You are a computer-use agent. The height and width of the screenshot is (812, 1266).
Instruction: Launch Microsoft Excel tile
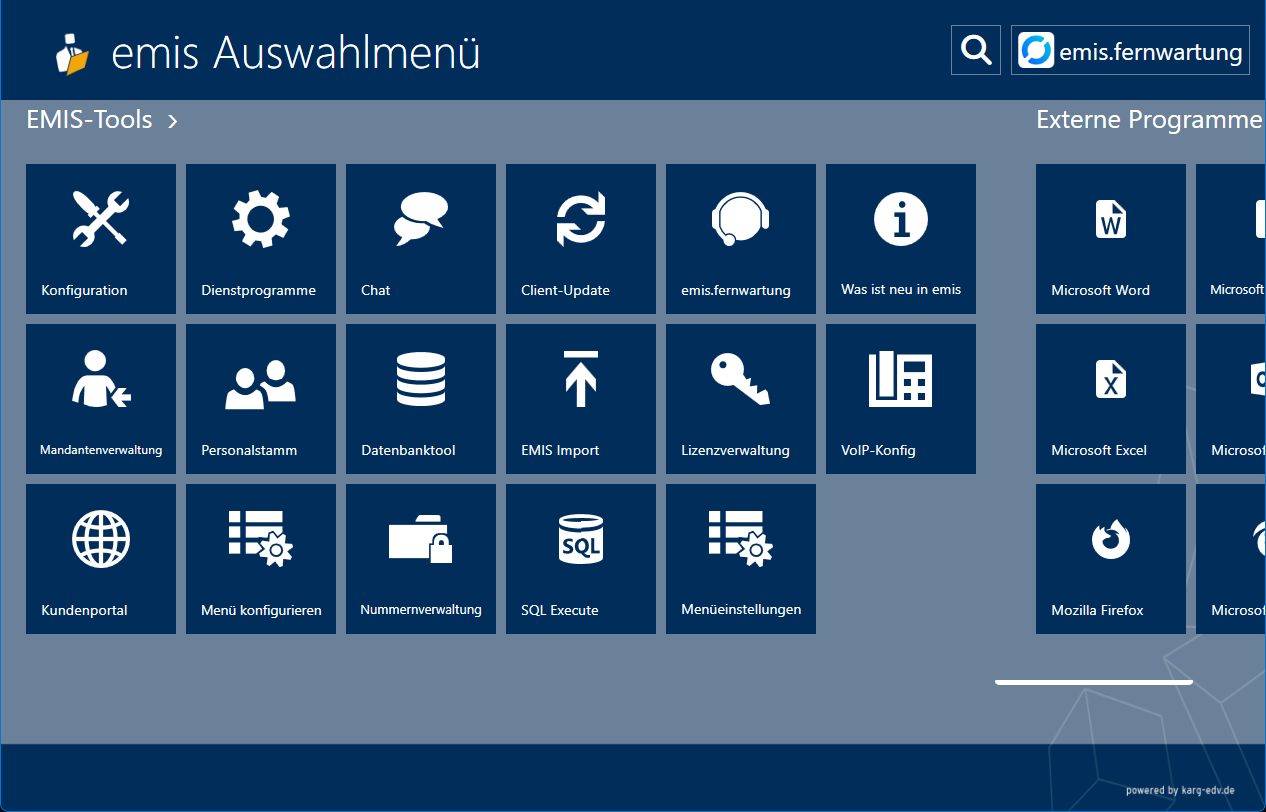click(x=1111, y=399)
